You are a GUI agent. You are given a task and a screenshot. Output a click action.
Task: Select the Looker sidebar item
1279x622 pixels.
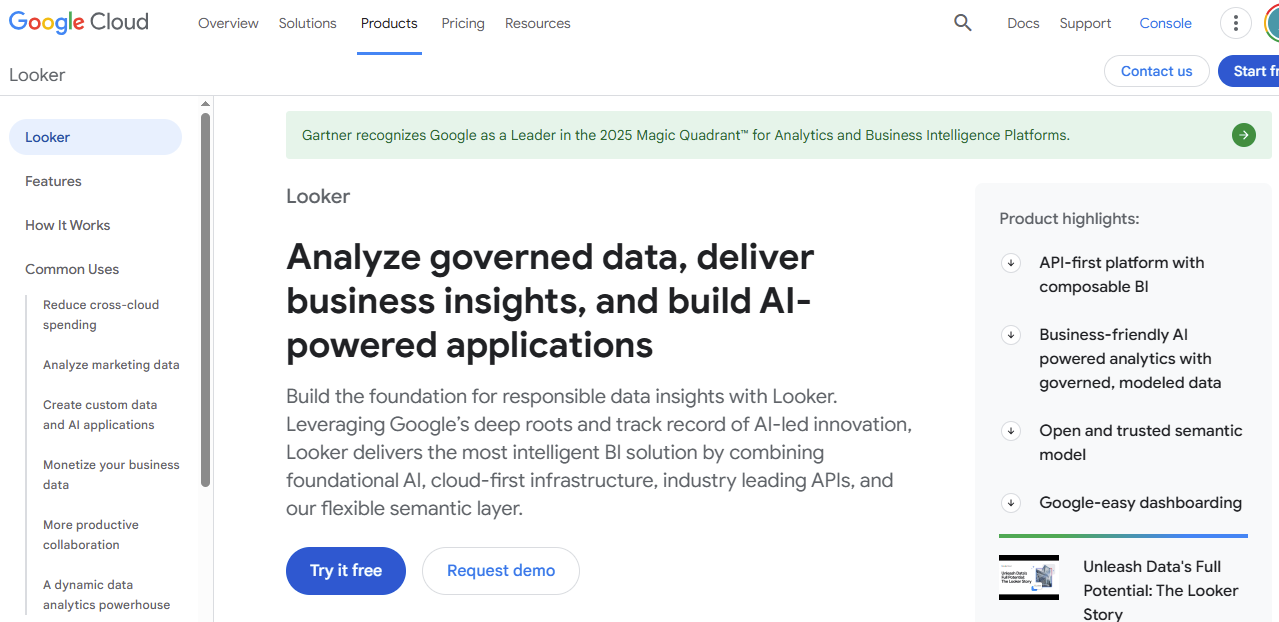95,137
